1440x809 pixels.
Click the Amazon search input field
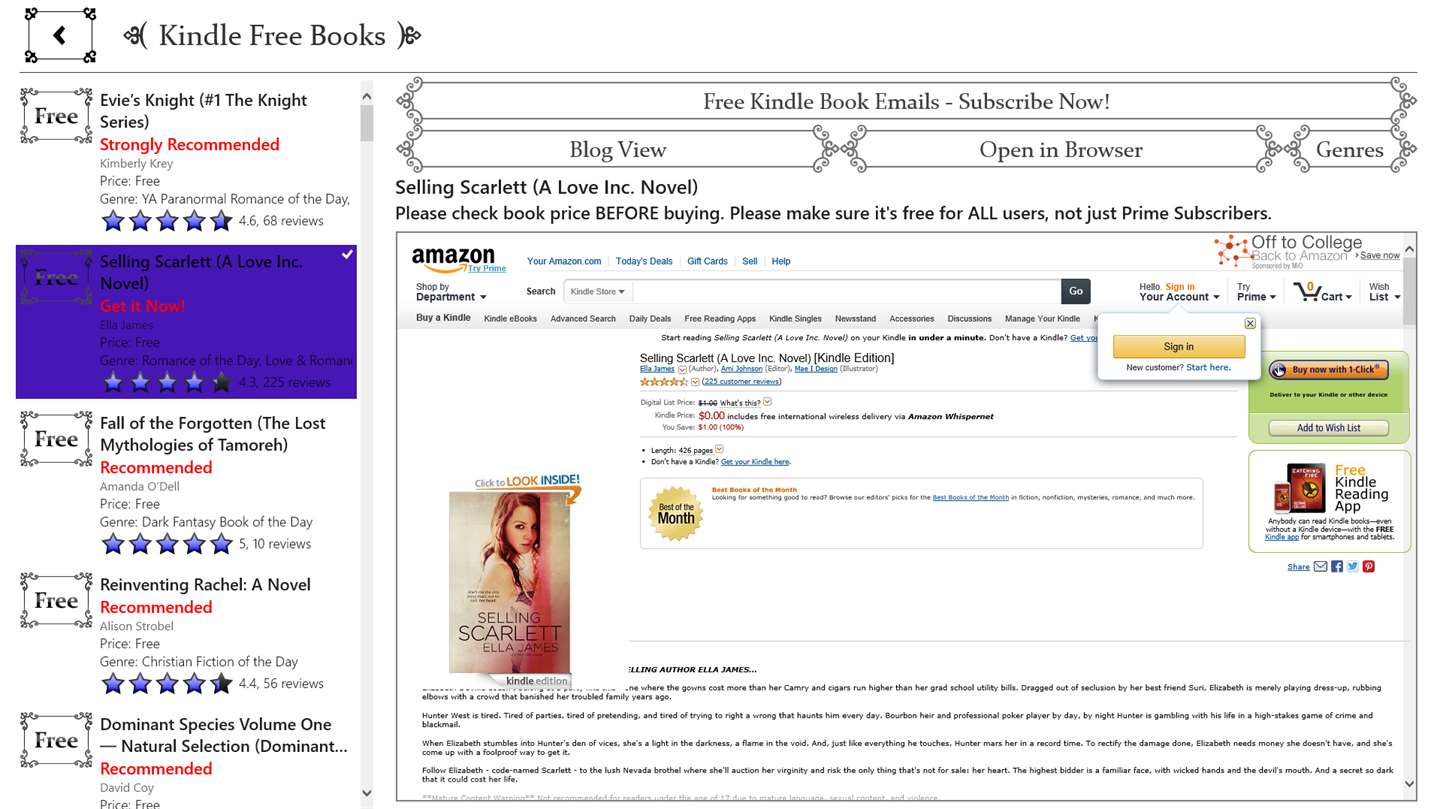pos(846,291)
